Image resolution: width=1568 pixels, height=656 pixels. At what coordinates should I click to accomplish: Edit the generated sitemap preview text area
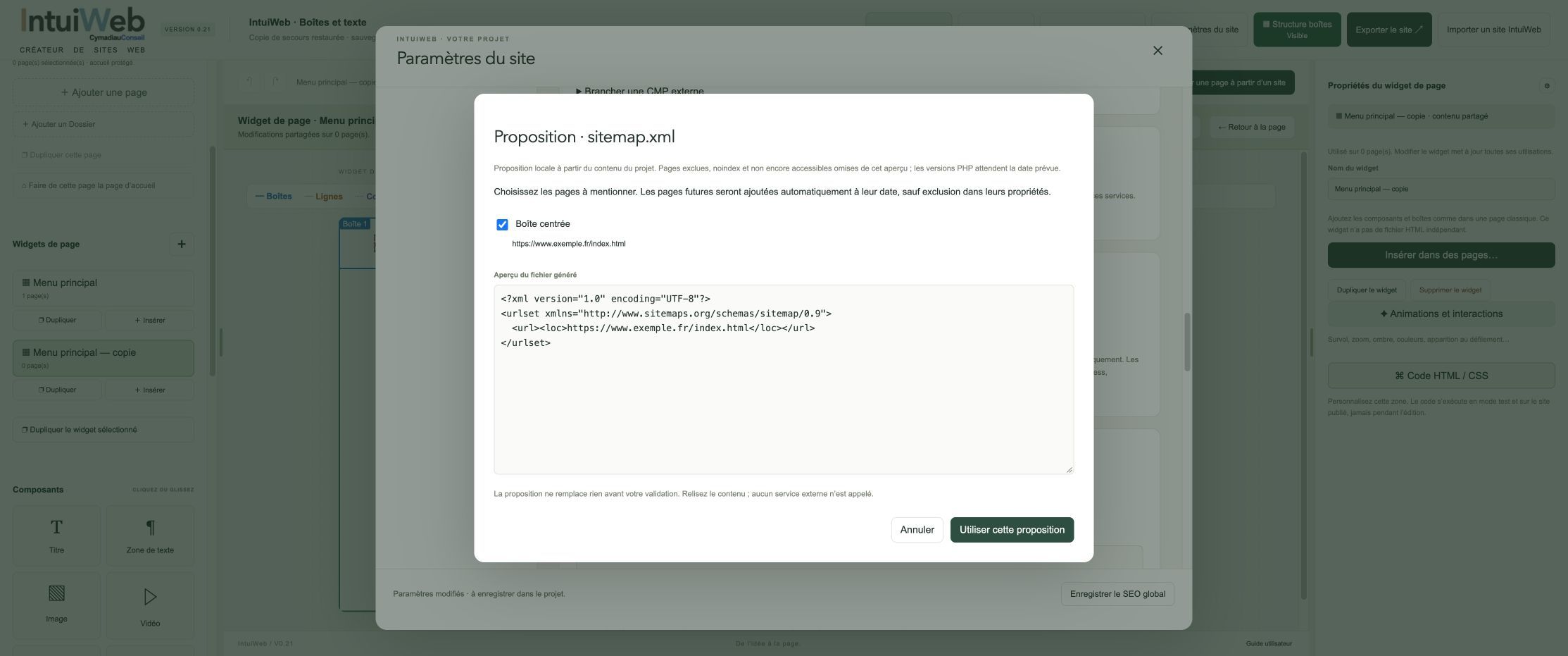(784, 379)
